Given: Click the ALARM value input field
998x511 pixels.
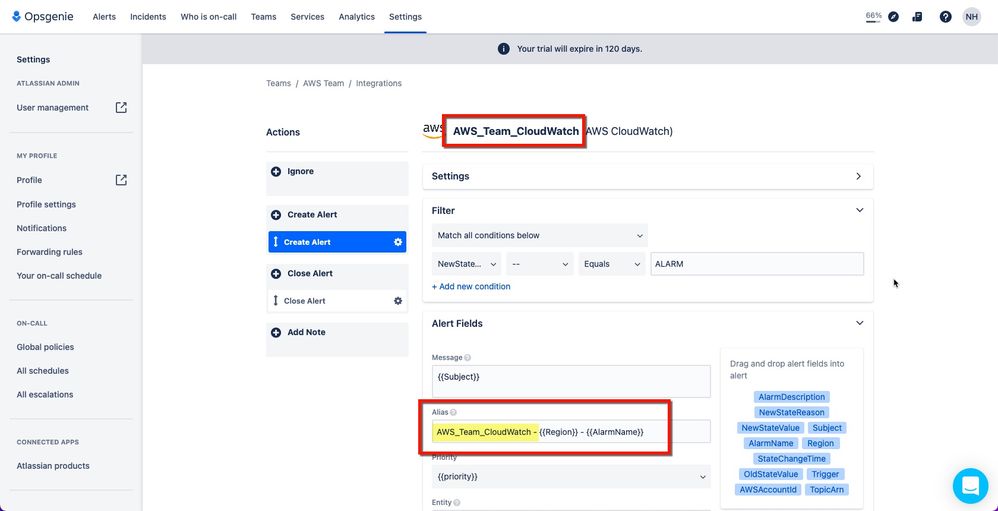Looking at the screenshot, I should (757, 264).
